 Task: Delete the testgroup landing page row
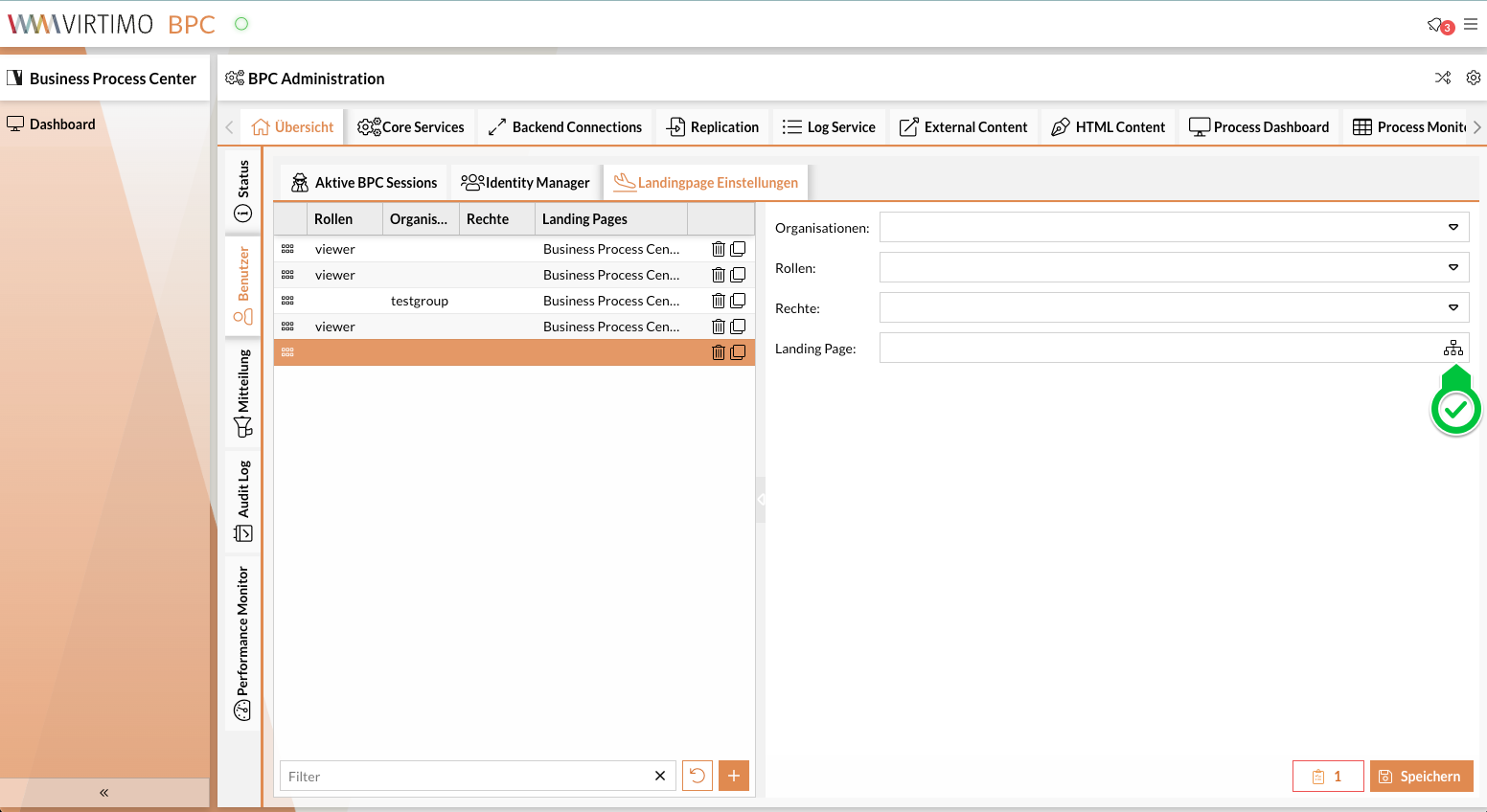[x=718, y=301]
